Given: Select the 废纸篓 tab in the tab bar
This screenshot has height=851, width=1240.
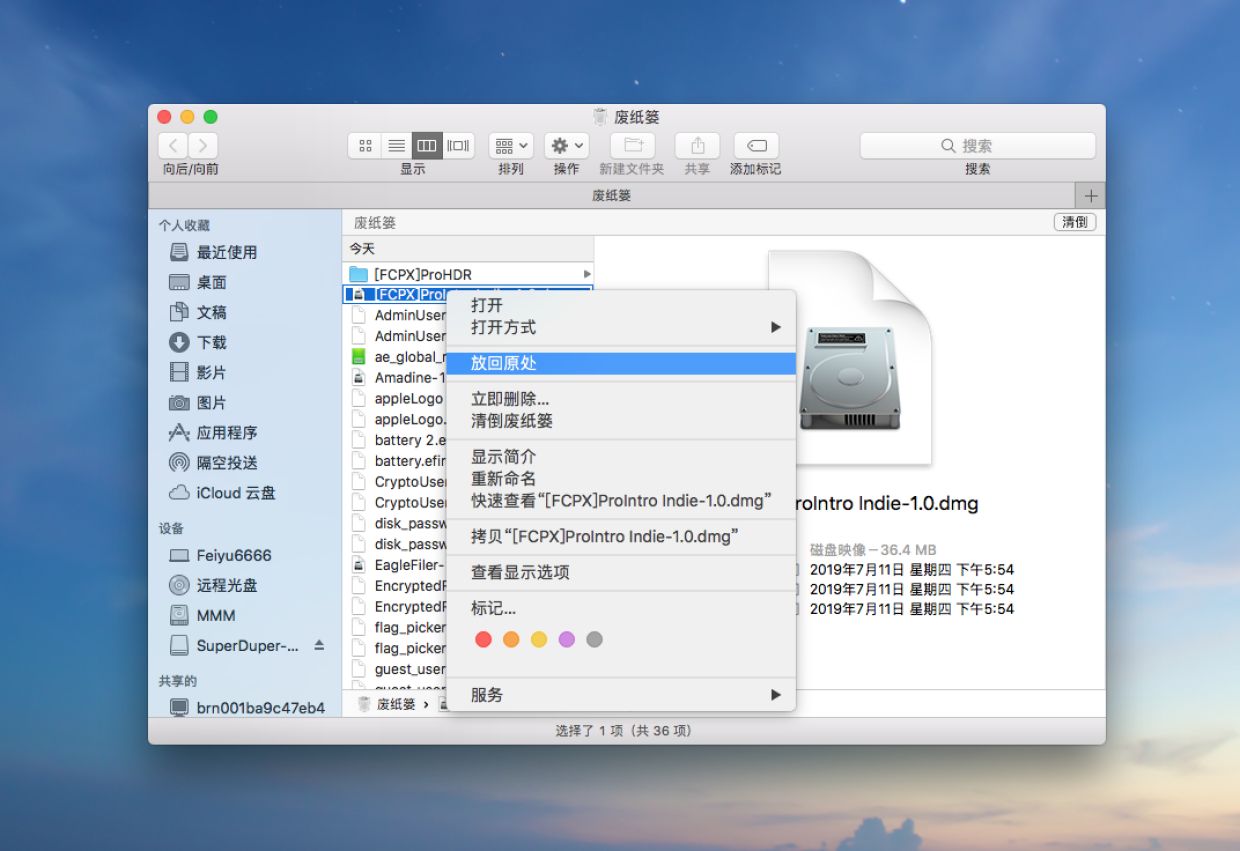Looking at the screenshot, I should pyautogui.click(x=612, y=196).
